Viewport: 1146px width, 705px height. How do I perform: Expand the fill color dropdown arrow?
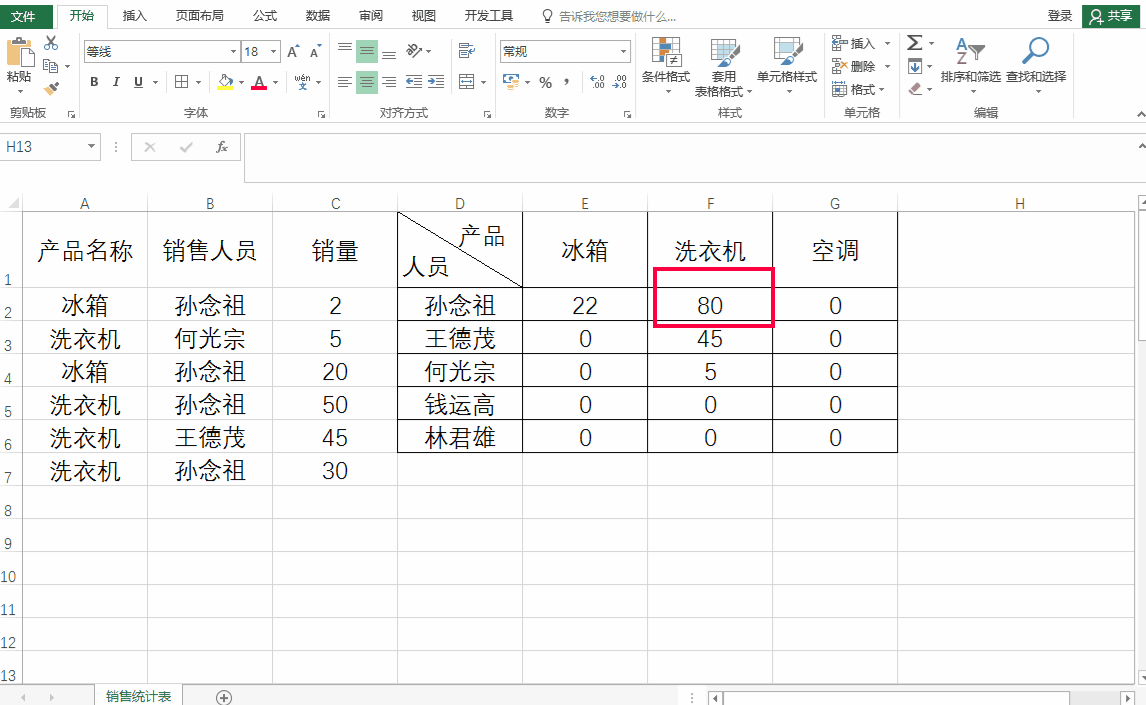(241, 83)
